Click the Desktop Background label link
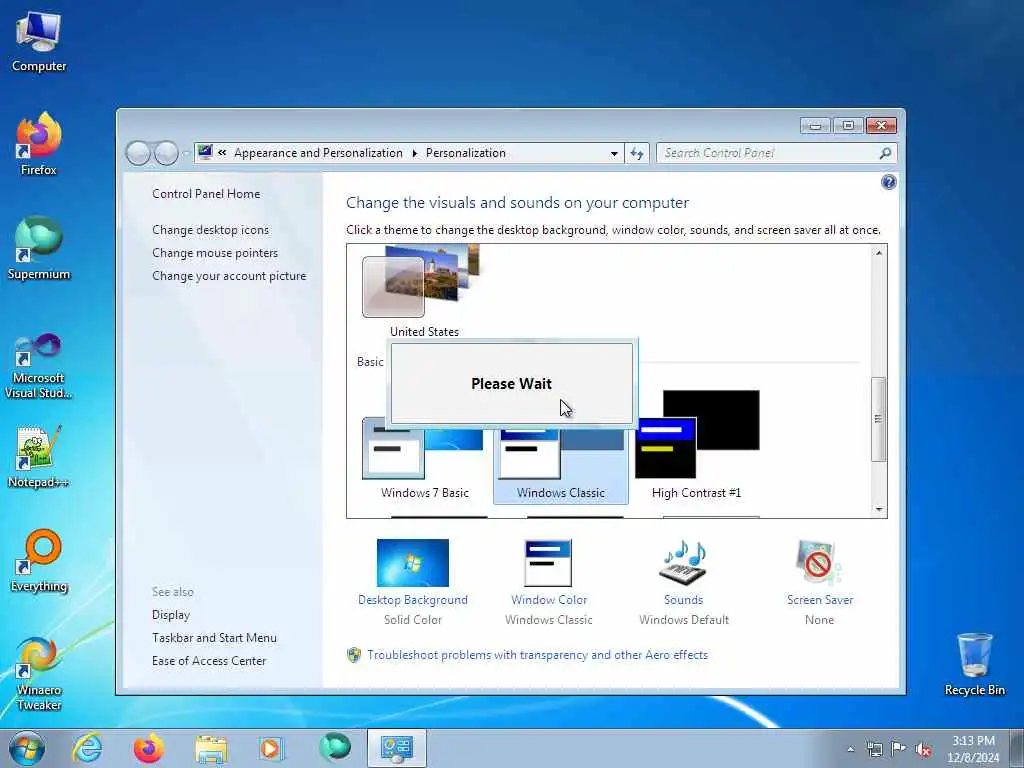Viewport: 1024px width, 768px height. 413,600
